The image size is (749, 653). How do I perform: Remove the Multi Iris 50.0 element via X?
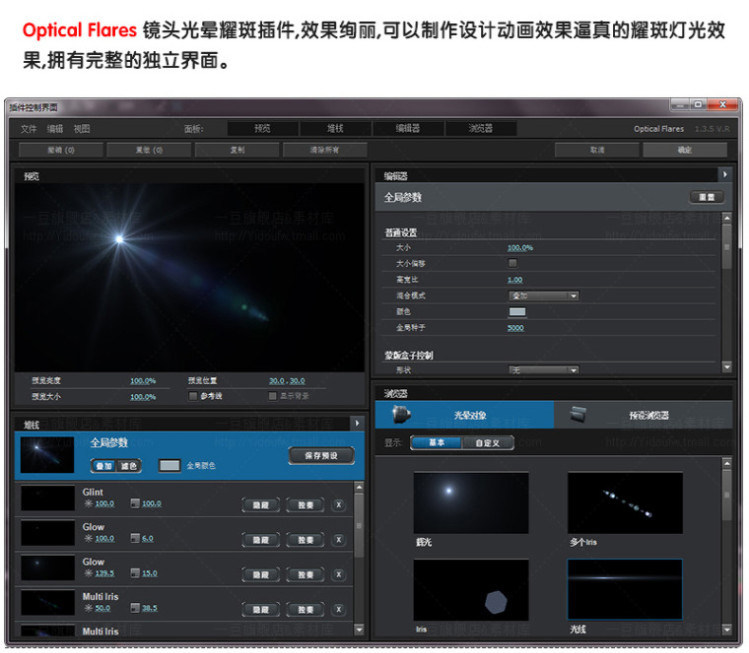point(339,610)
